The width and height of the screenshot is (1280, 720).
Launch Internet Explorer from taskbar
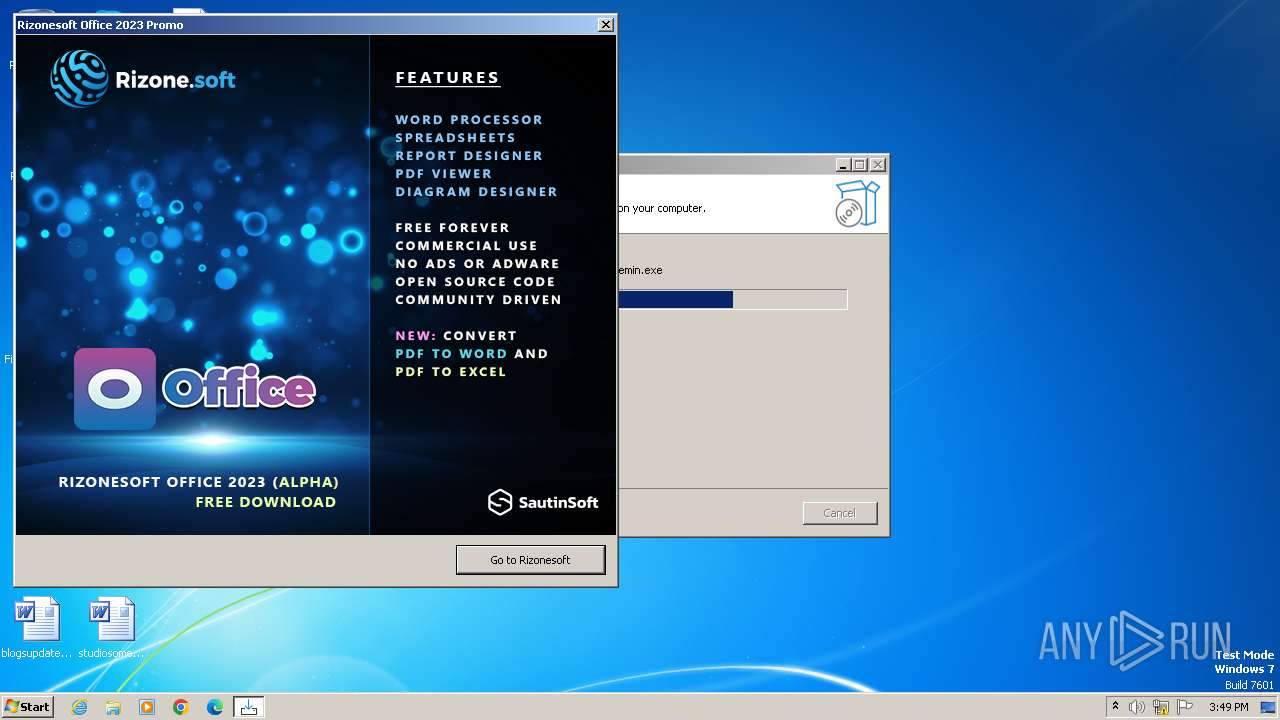point(79,707)
